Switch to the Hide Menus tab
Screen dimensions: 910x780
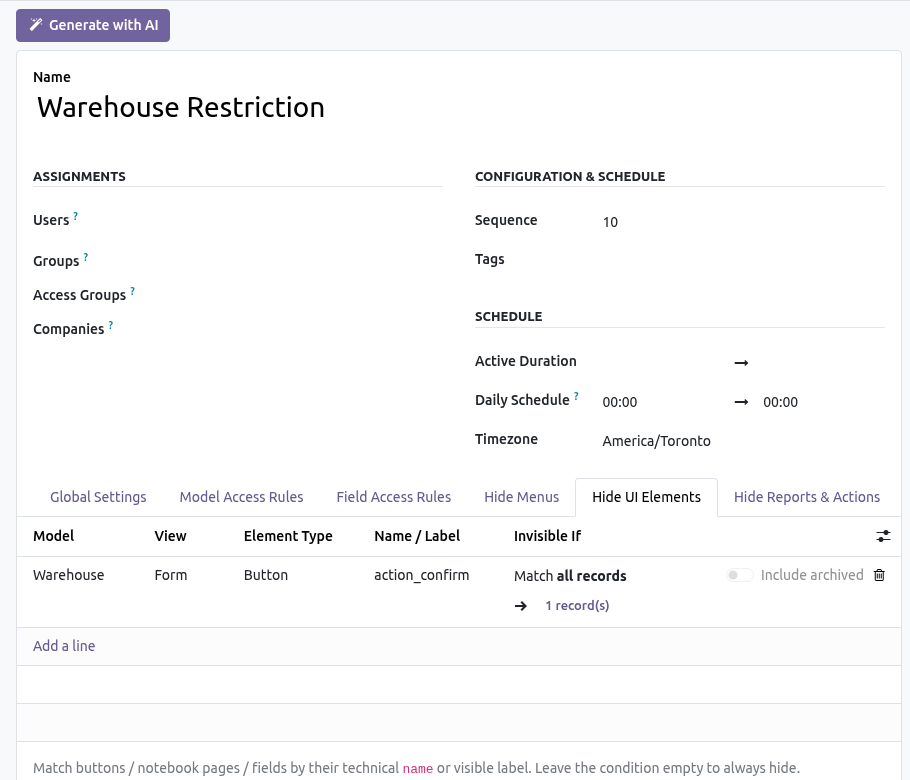[x=521, y=497]
